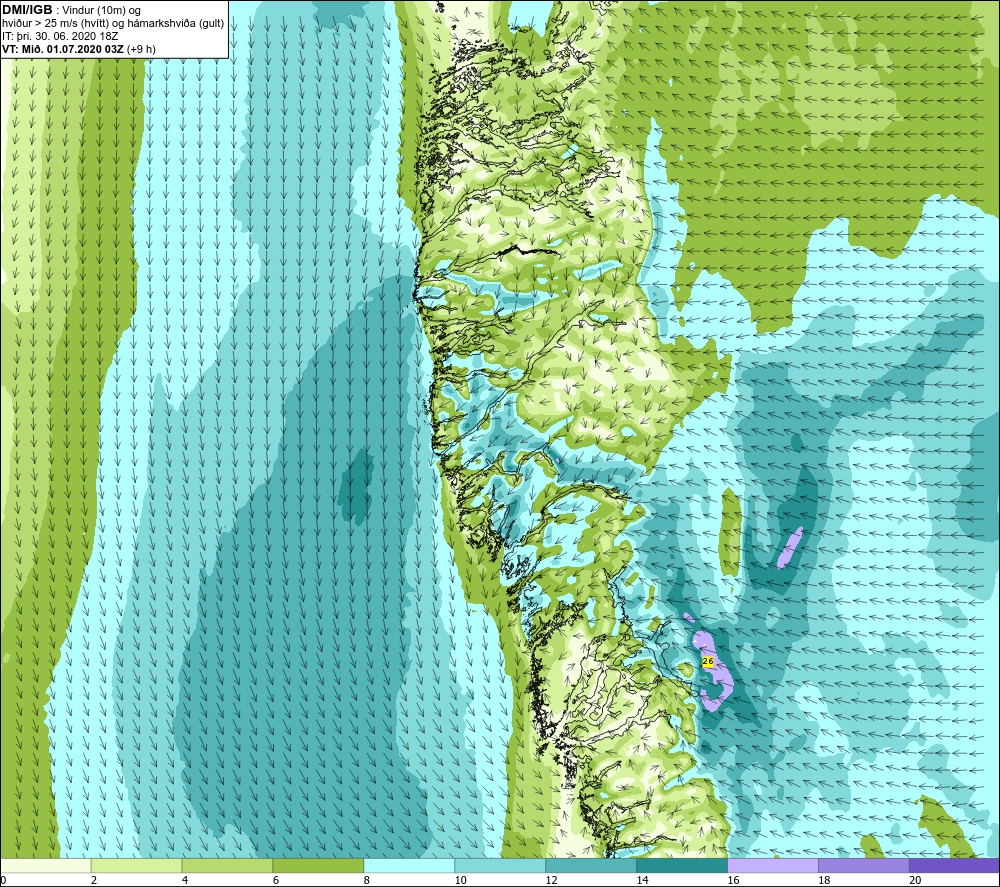Screen dimensions: 1000x887
Task: Select the above 20 m/s dark purple swatch
Action: (x=954, y=865)
